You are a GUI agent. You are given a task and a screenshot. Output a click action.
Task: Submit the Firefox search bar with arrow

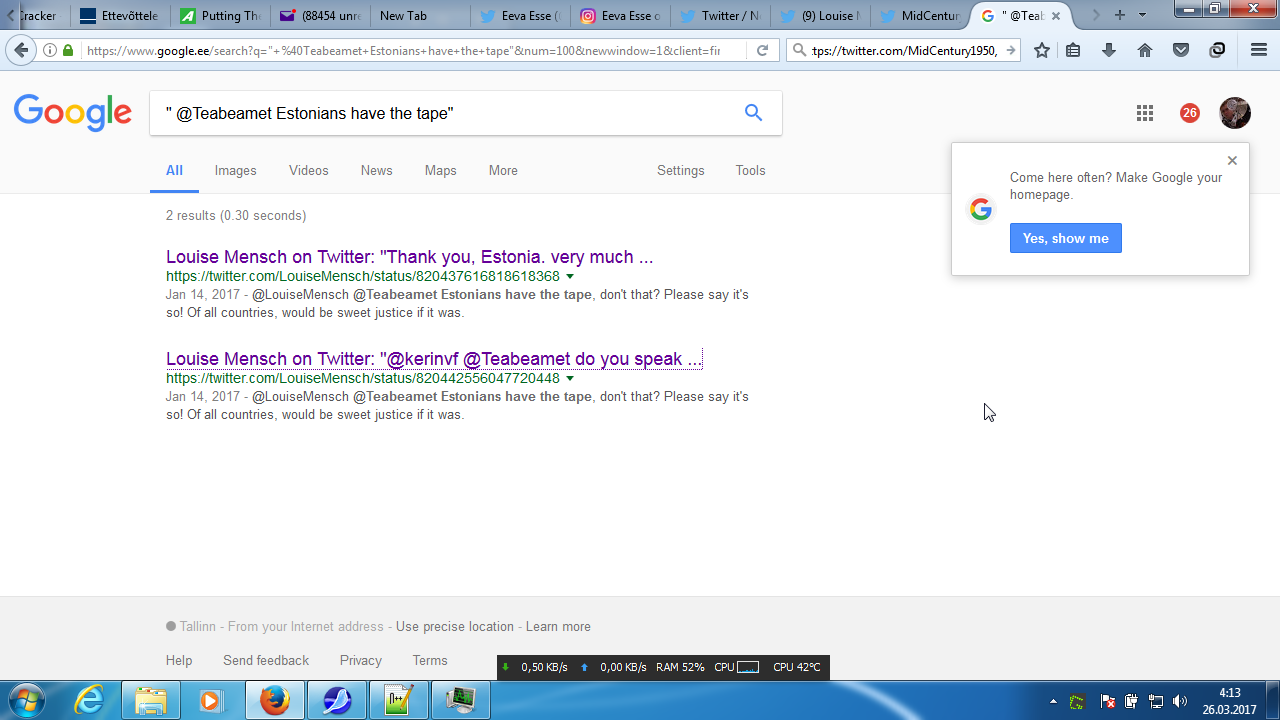click(1010, 50)
